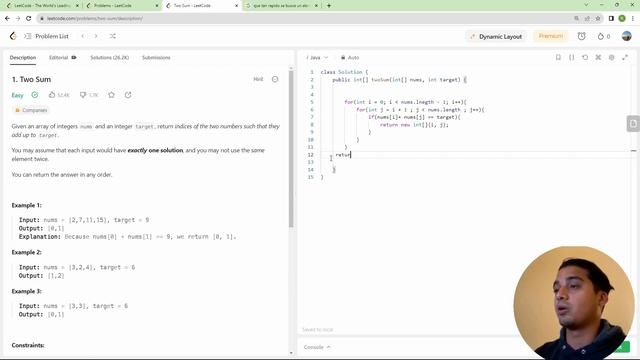The height and width of the screenshot is (360, 640).
Task: Click the description panel scrollbar
Action: coord(291,149)
